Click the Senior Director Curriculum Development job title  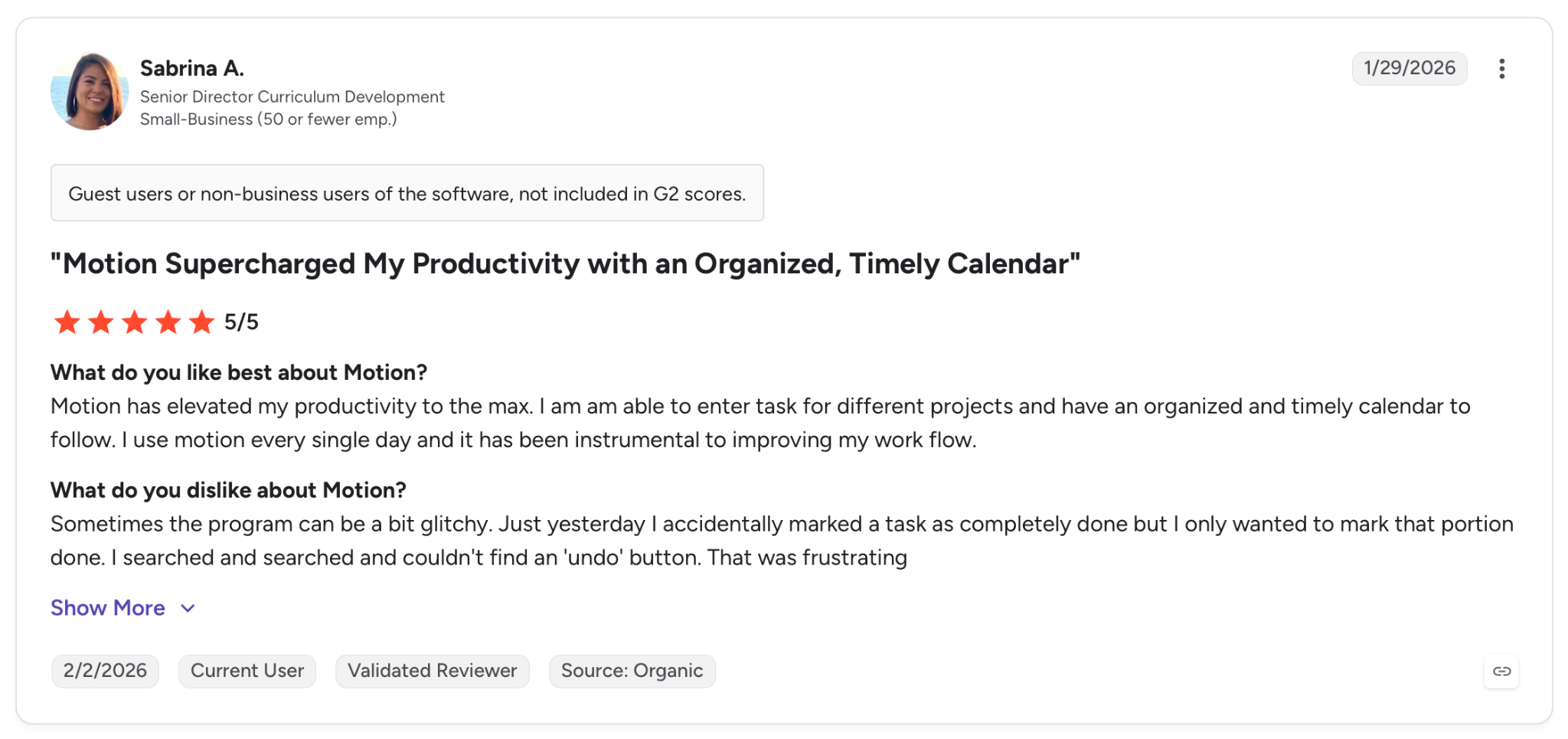pos(292,97)
